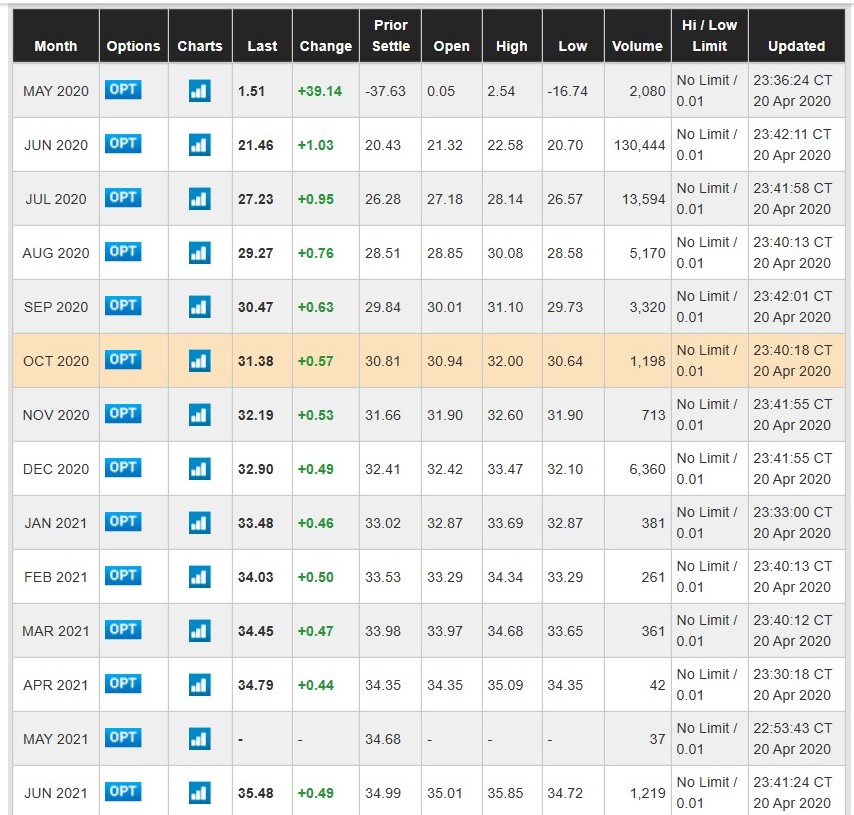854x815 pixels.
Task: Open OPT for NOV 2020 contract
Action: point(123,414)
